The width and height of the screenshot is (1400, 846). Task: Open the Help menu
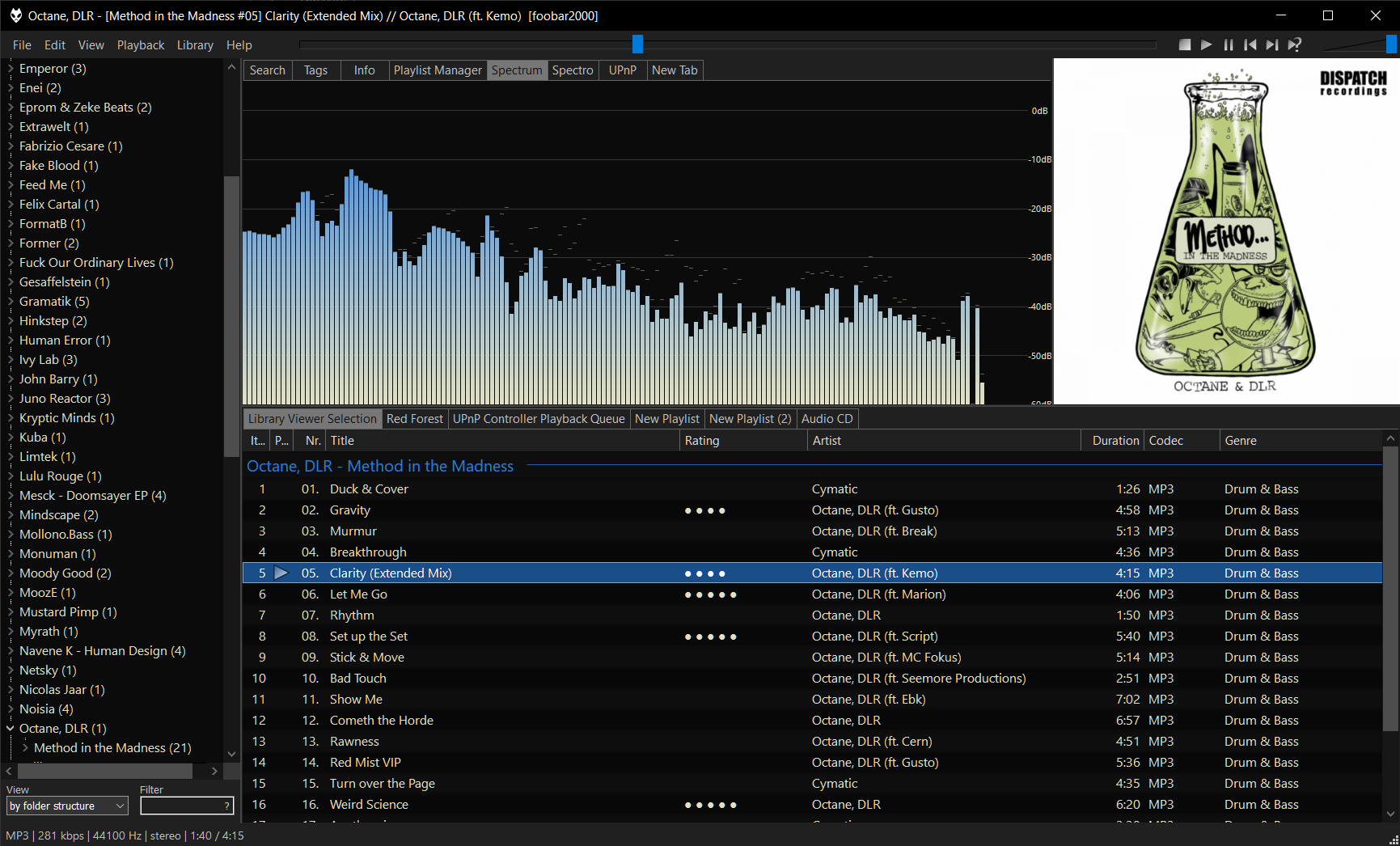tap(239, 45)
